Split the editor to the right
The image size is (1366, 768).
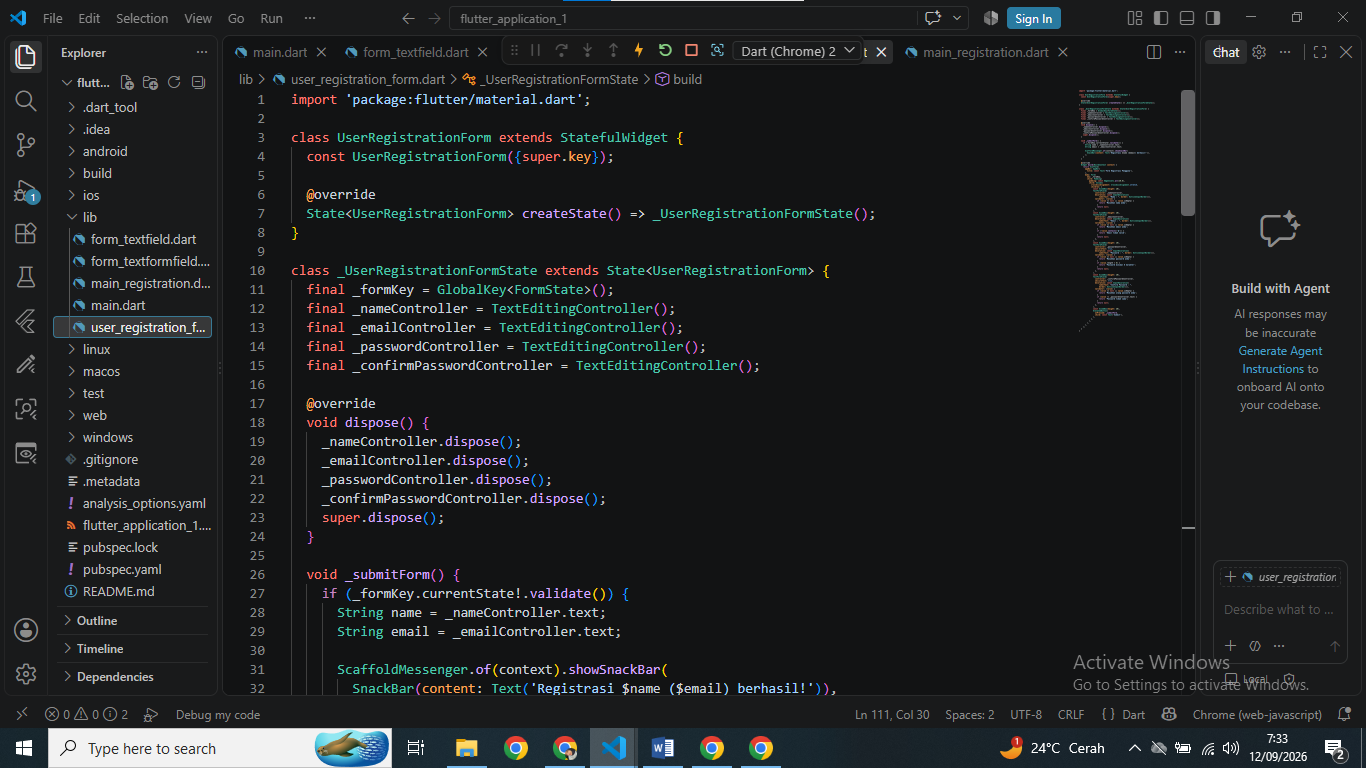[x=1153, y=52]
